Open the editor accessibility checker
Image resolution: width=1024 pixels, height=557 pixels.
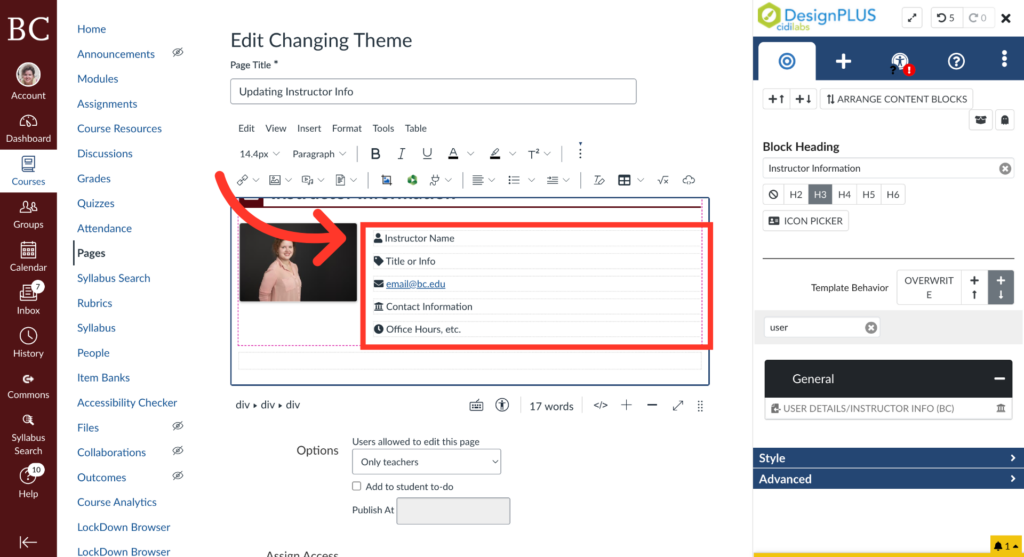tap(502, 406)
